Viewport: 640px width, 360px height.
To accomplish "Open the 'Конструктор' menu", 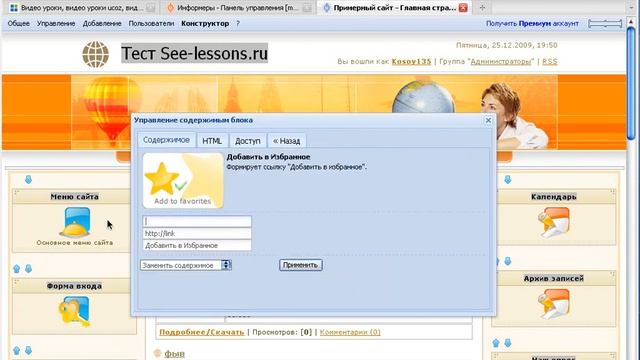I will [205, 24].
